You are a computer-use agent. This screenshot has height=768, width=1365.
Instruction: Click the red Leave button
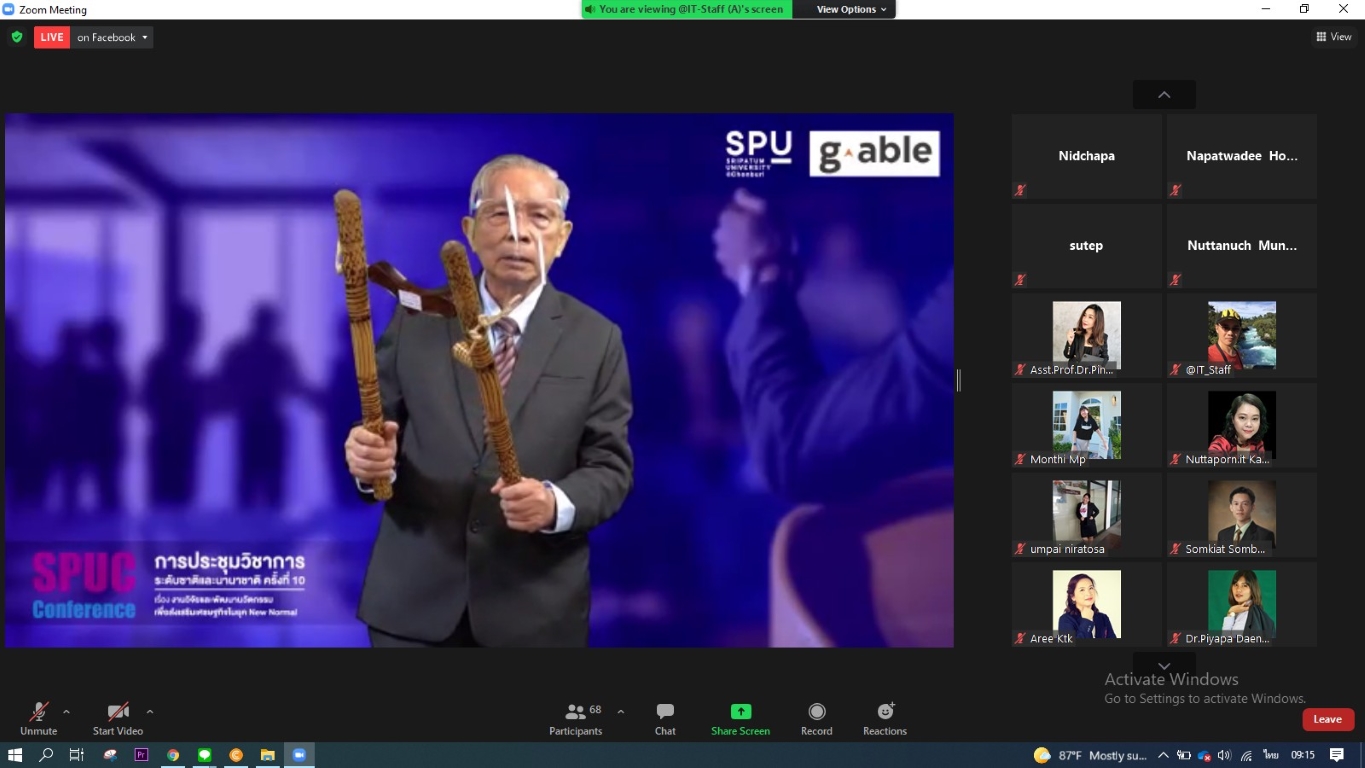tap(1327, 719)
